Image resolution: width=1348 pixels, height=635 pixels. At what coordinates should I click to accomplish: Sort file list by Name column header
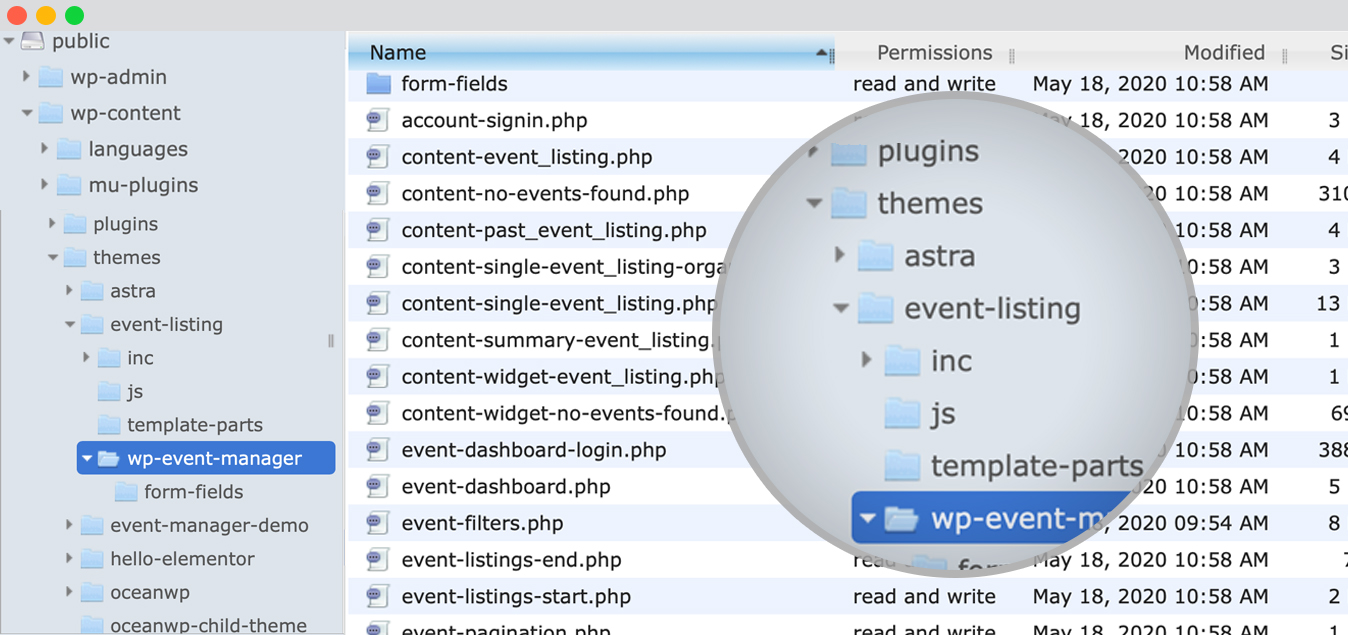(592, 53)
